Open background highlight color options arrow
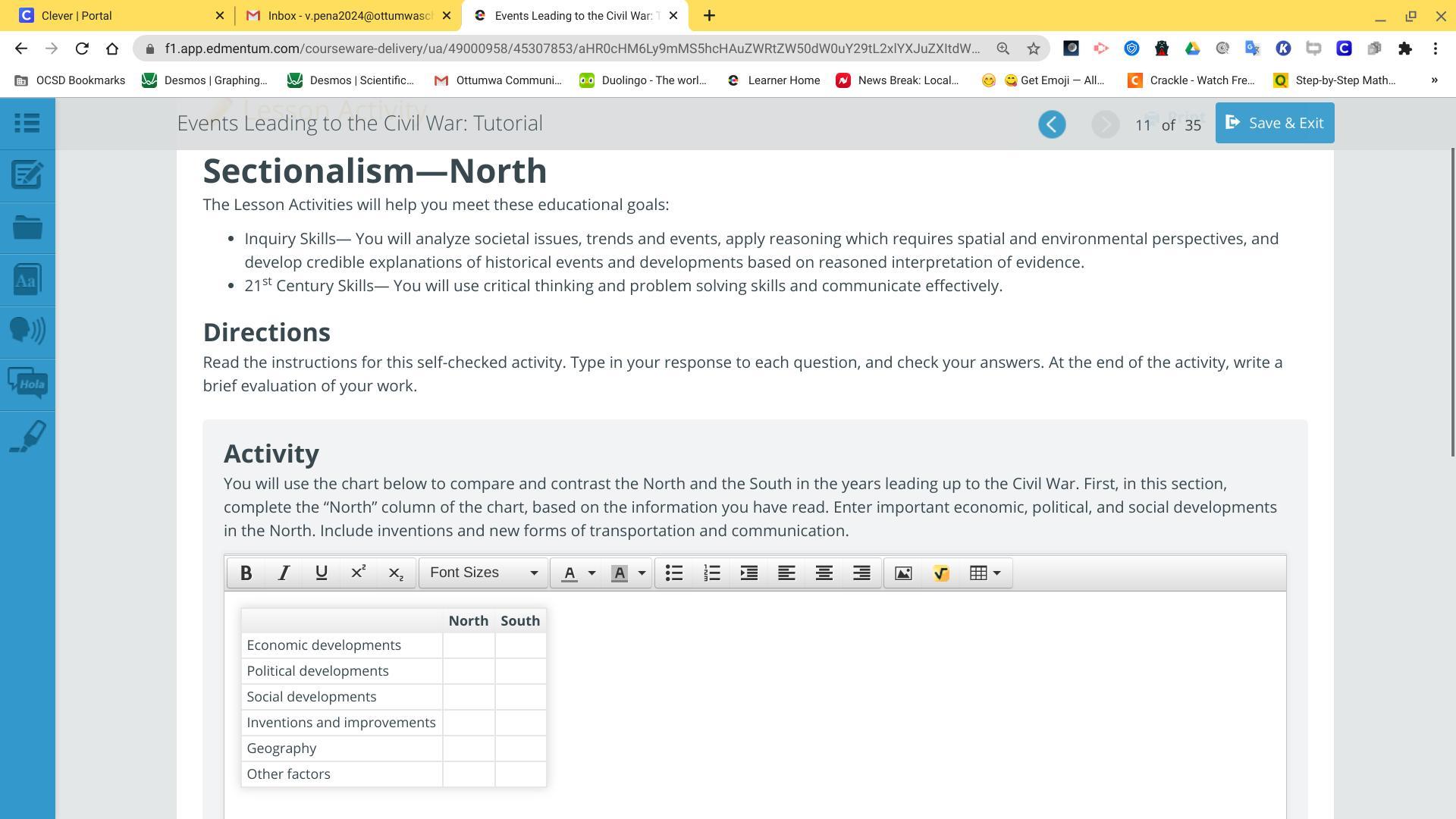The height and width of the screenshot is (819, 1456). coord(642,573)
